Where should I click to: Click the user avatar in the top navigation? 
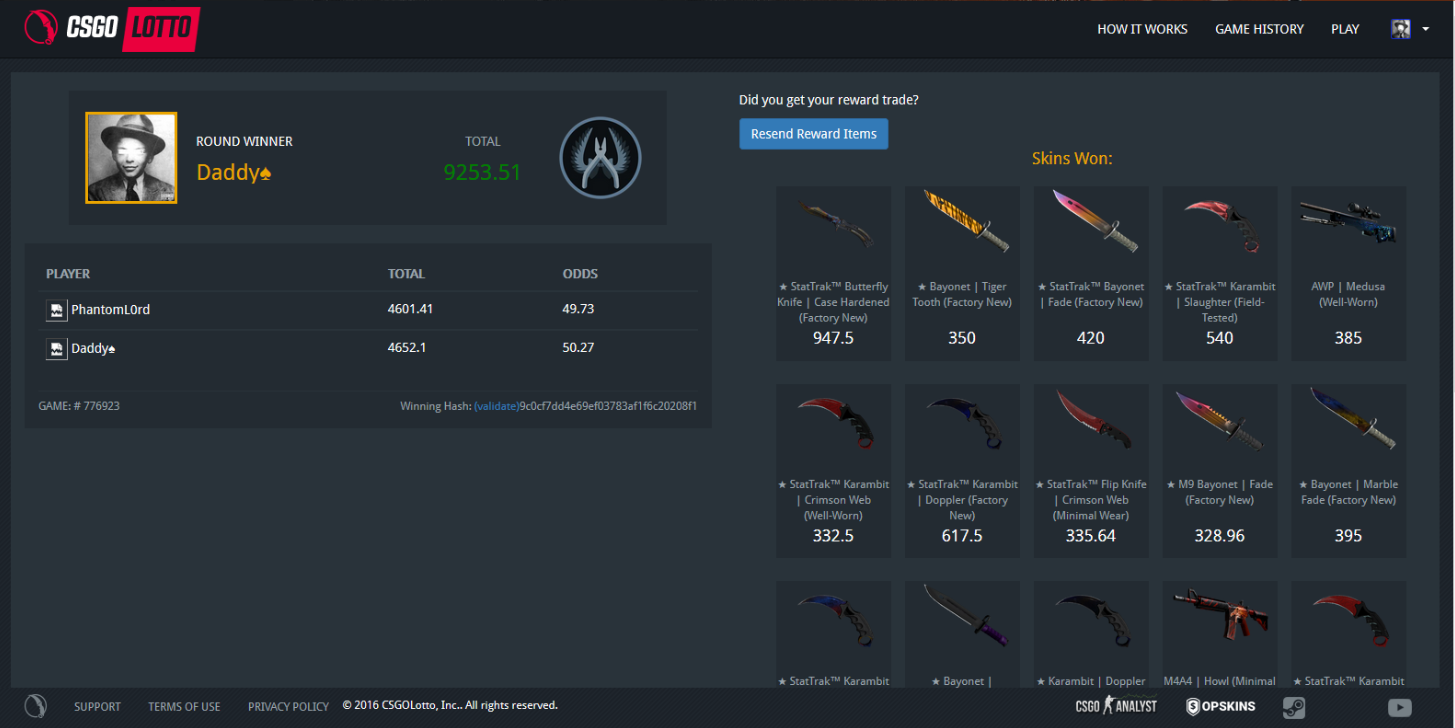pos(1401,29)
